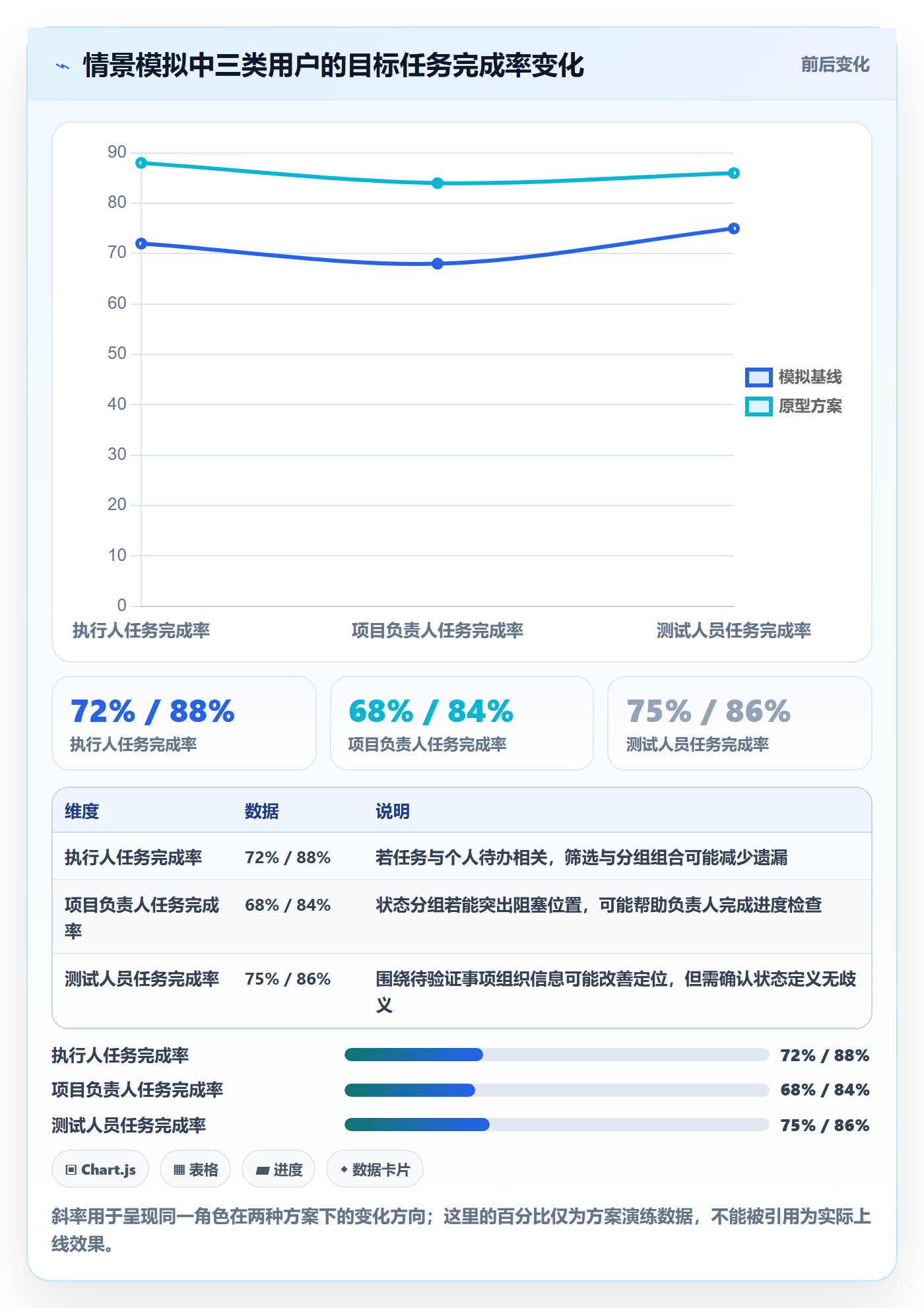Click the 模拟基线 data point at 测试人员任务完成率

pos(734,228)
